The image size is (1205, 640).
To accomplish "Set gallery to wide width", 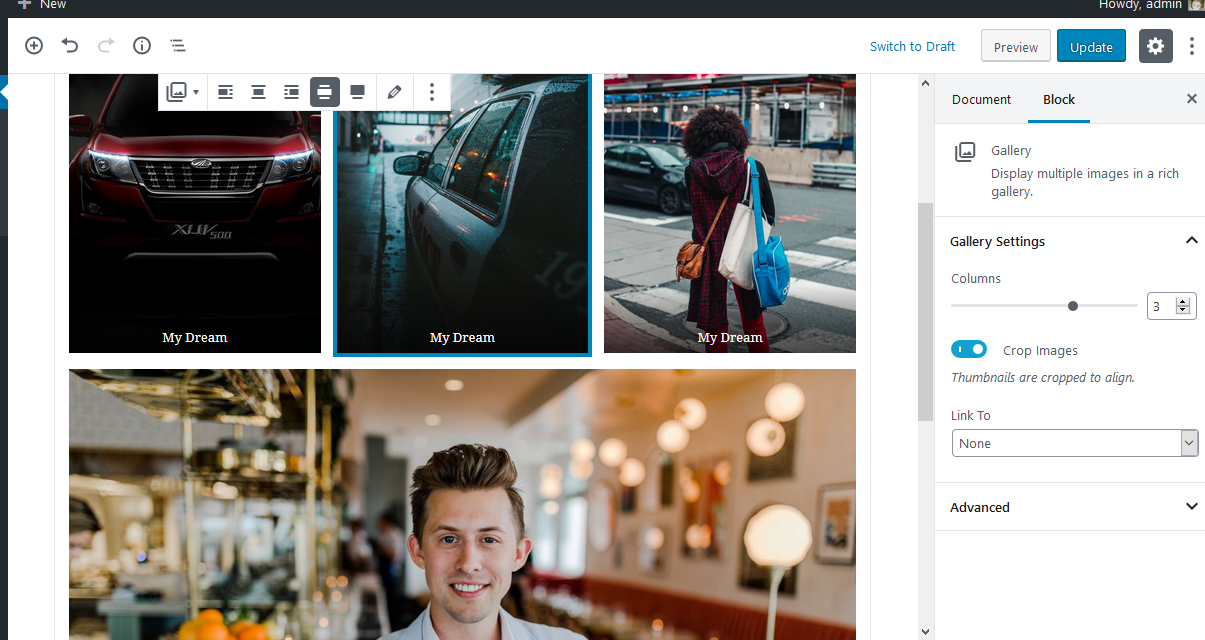I will point(324,92).
